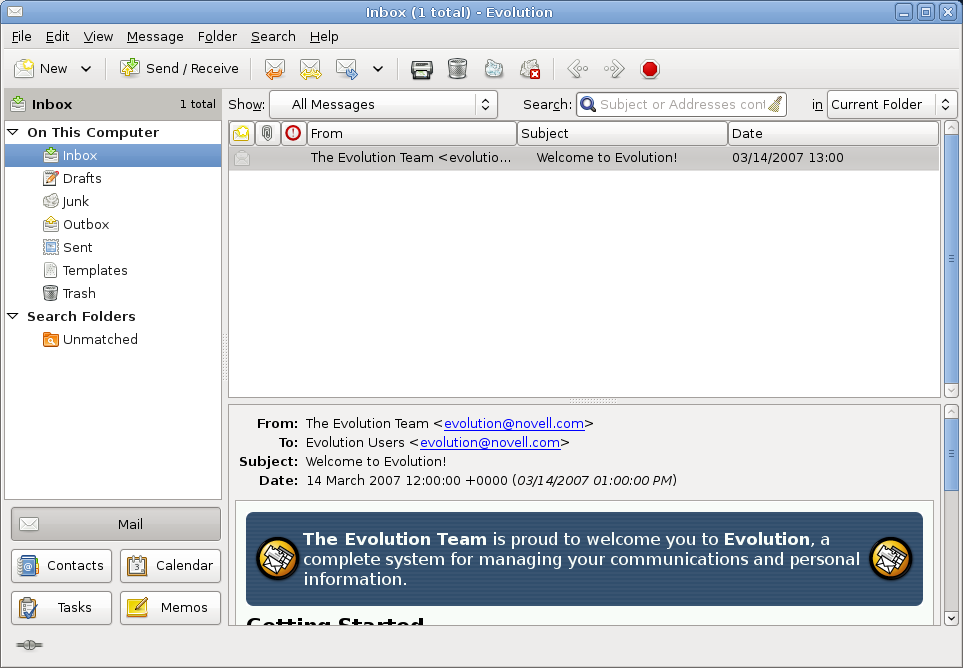
Task: Click the message list vertical scrollbar
Action: [951, 258]
